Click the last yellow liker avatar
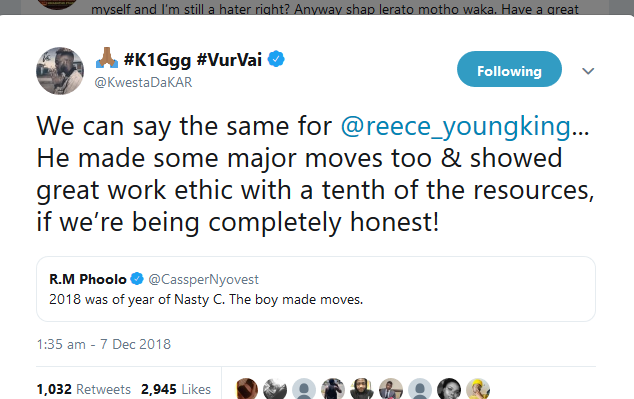The width and height of the screenshot is (634, 399). click(x=478, y=389)
